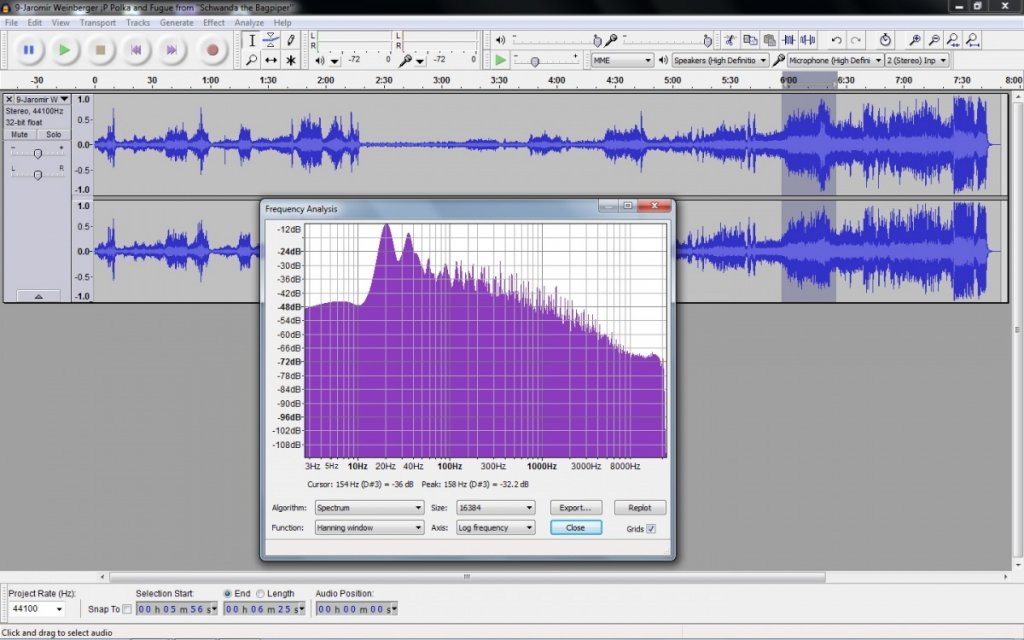Click the Pause transport button
The image size is (1024, 640).
29,50
